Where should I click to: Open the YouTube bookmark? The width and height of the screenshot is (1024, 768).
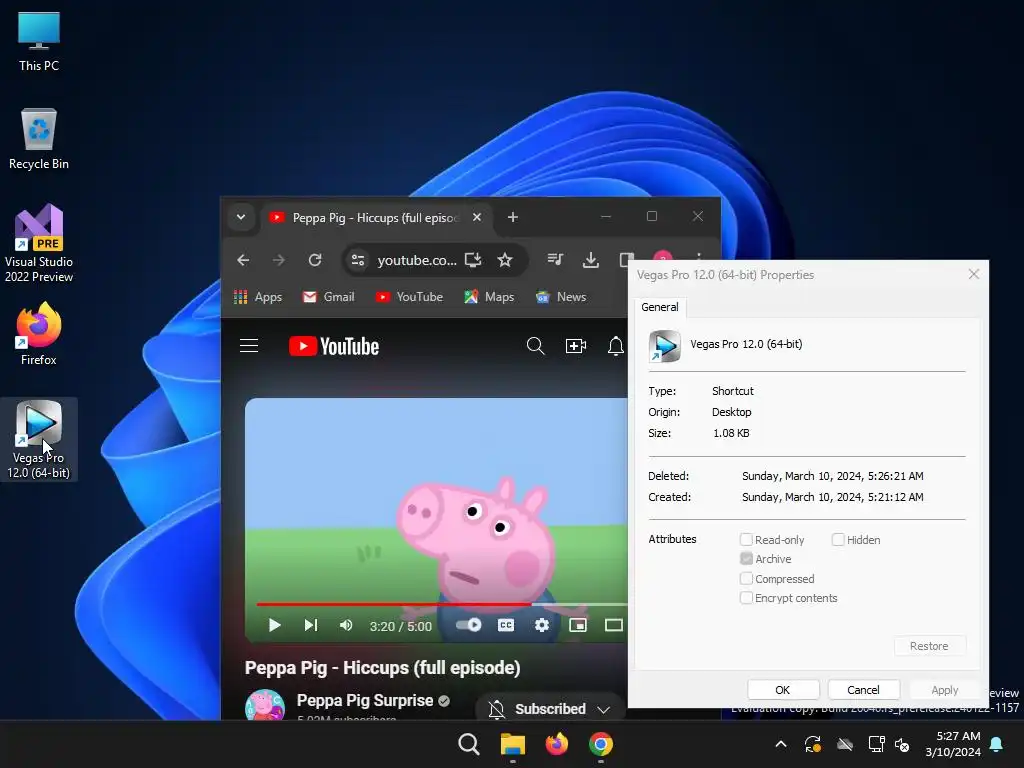[x=409, y=296]
